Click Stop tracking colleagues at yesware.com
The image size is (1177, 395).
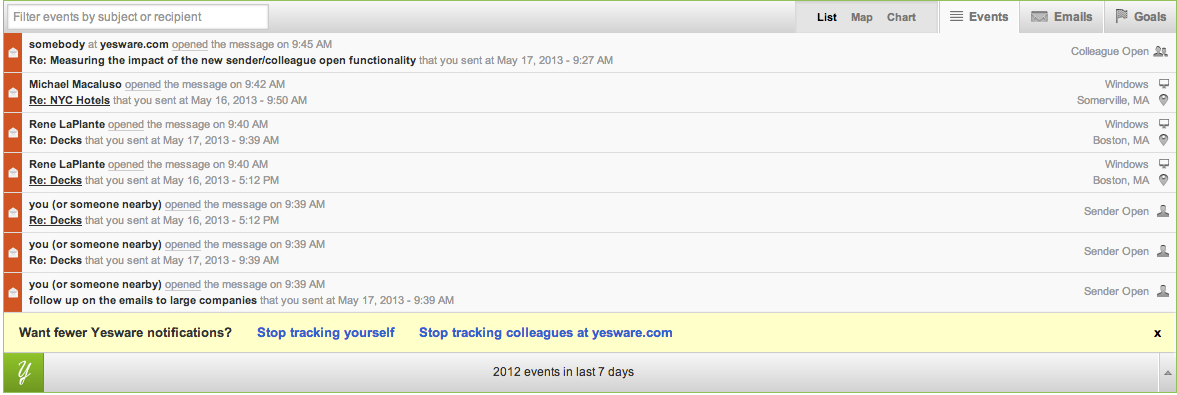[546, 333]
